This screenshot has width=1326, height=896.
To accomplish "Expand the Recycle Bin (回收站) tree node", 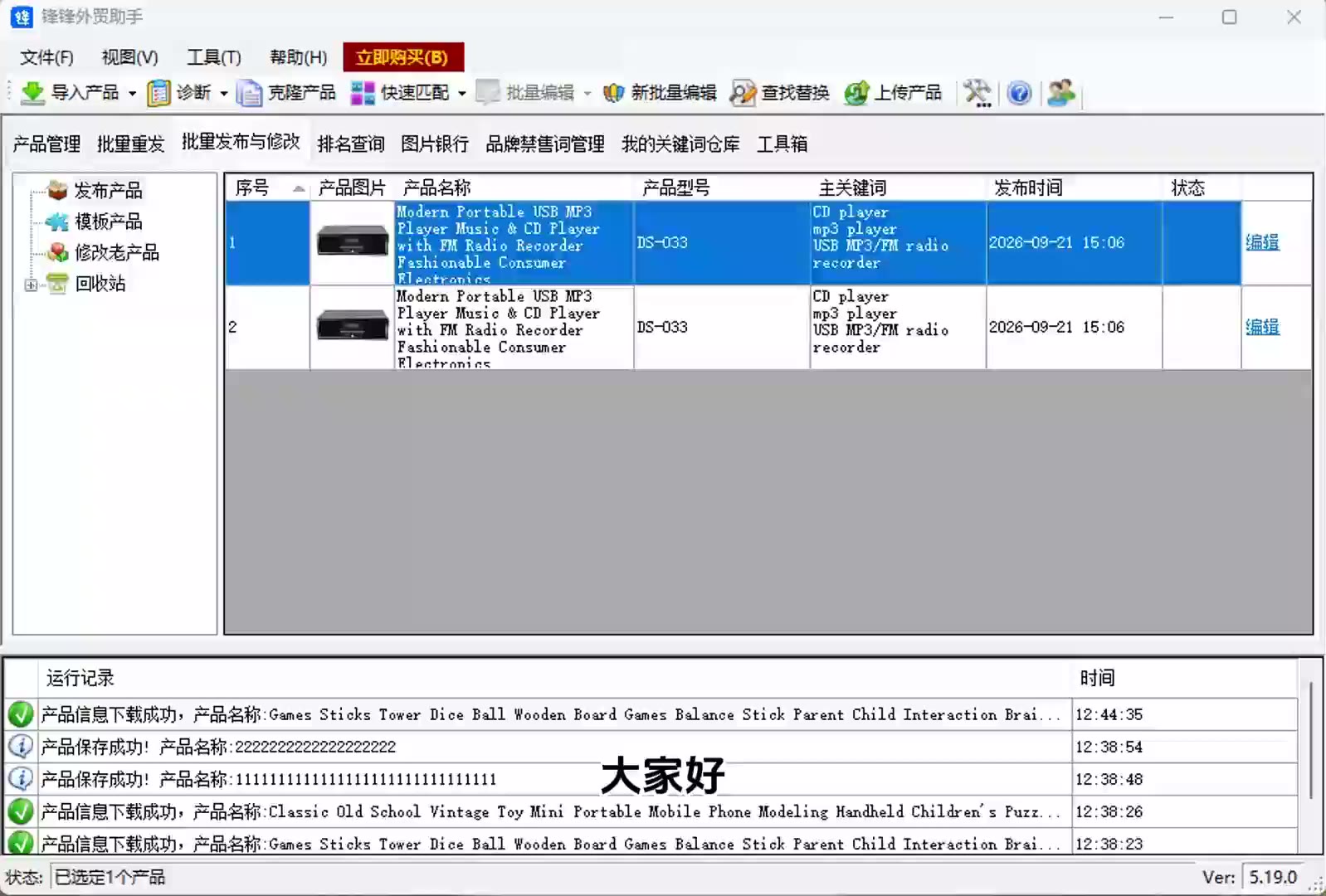I will (32, 285).
